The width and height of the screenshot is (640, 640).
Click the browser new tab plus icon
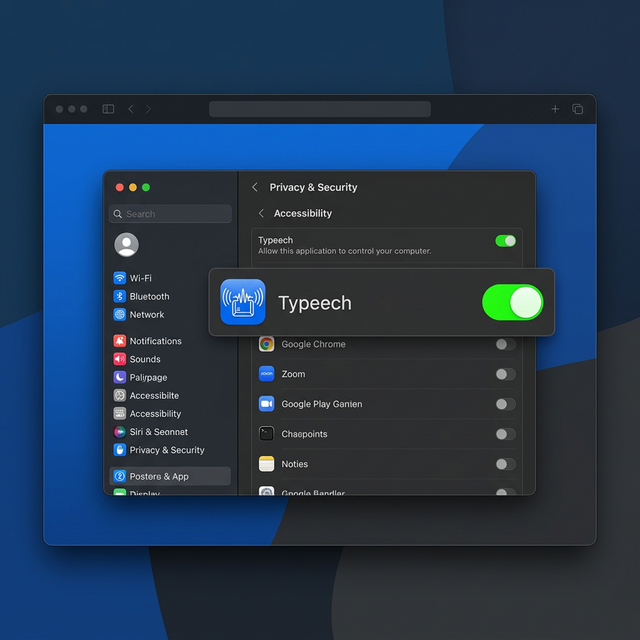(x=555, y=109)
